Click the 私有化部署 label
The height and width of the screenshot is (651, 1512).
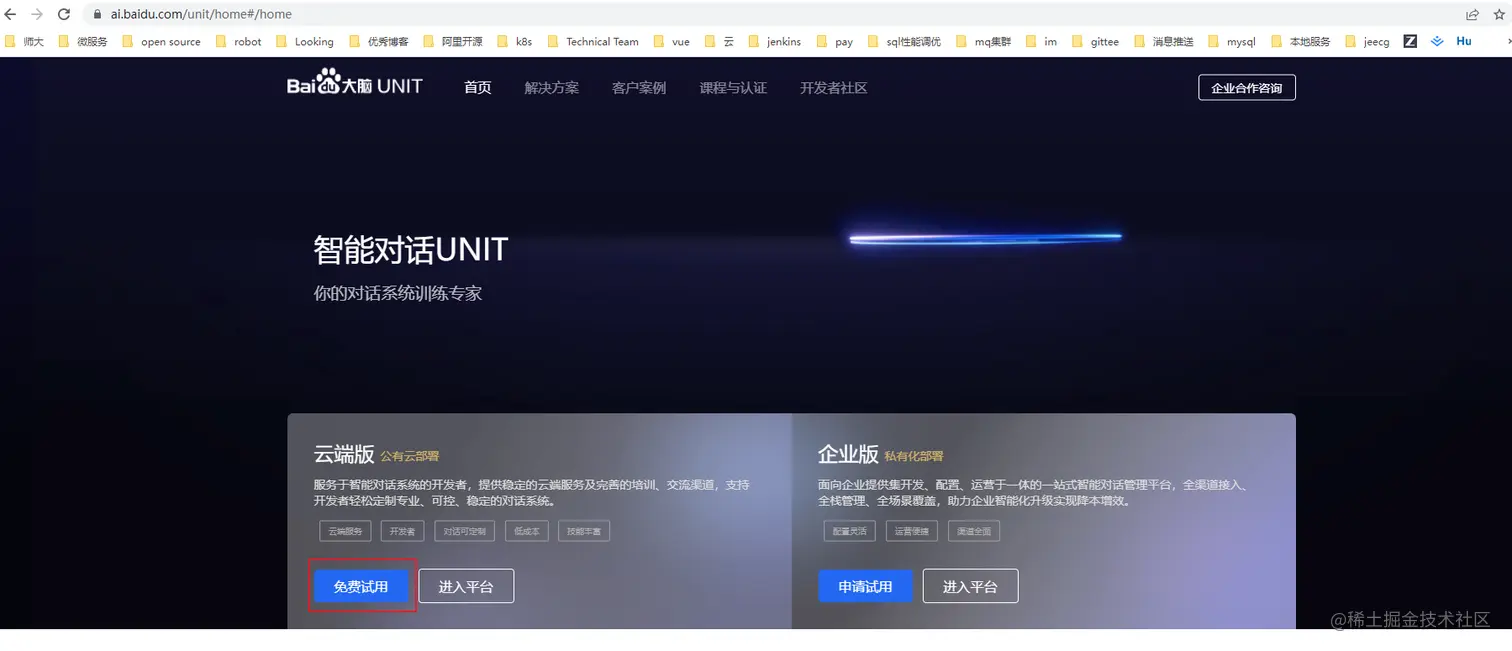(913, 456)
